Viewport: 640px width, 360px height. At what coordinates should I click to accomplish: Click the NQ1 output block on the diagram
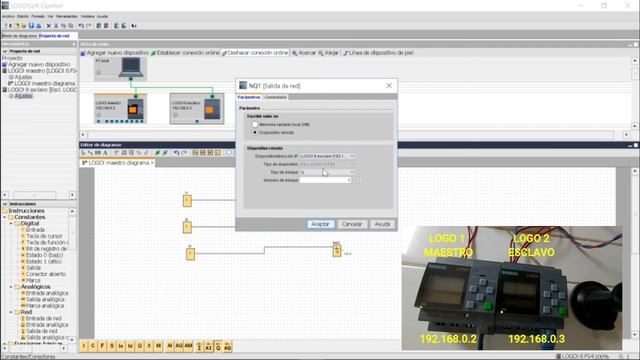337,250
